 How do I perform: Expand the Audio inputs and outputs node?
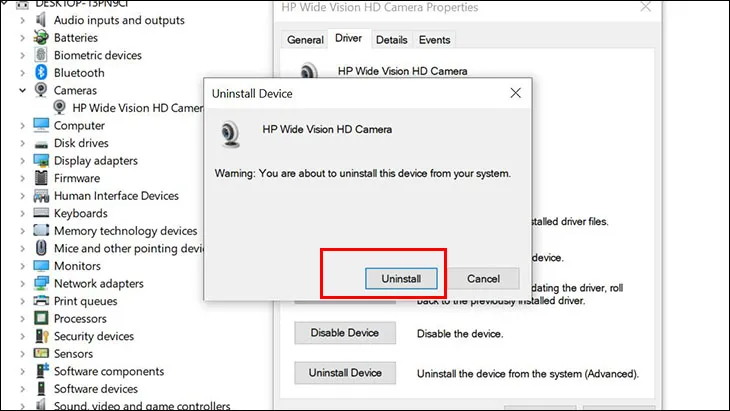click(23, 20)
